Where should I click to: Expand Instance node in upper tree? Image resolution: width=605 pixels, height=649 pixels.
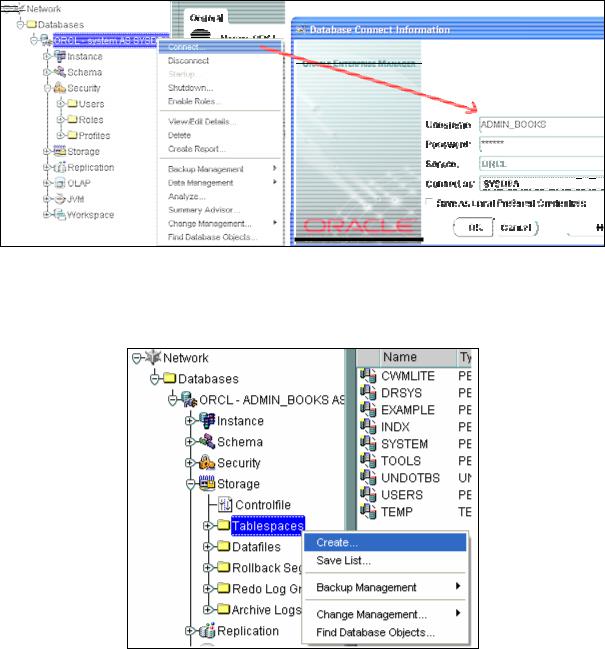coord(47,56)
